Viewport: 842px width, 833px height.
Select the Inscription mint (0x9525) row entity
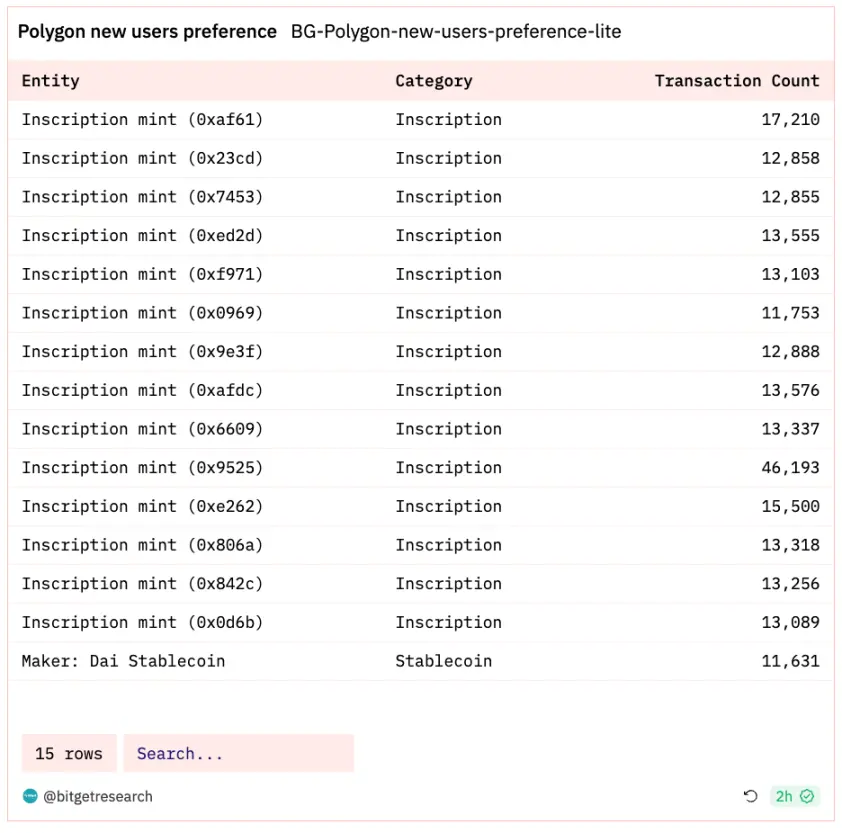tap(142, 467)
